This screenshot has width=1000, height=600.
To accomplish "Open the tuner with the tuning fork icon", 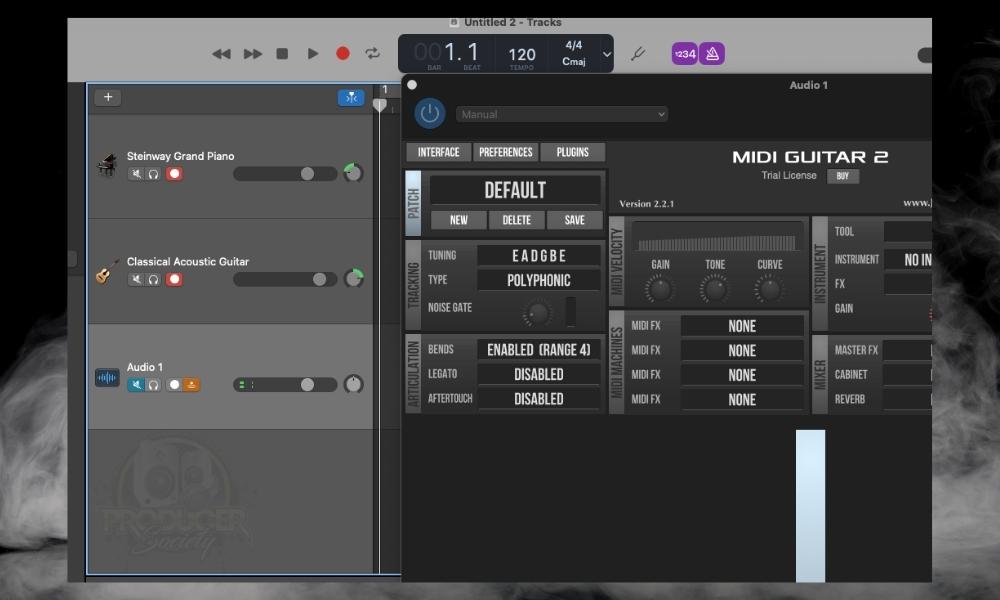I will 637,54.
